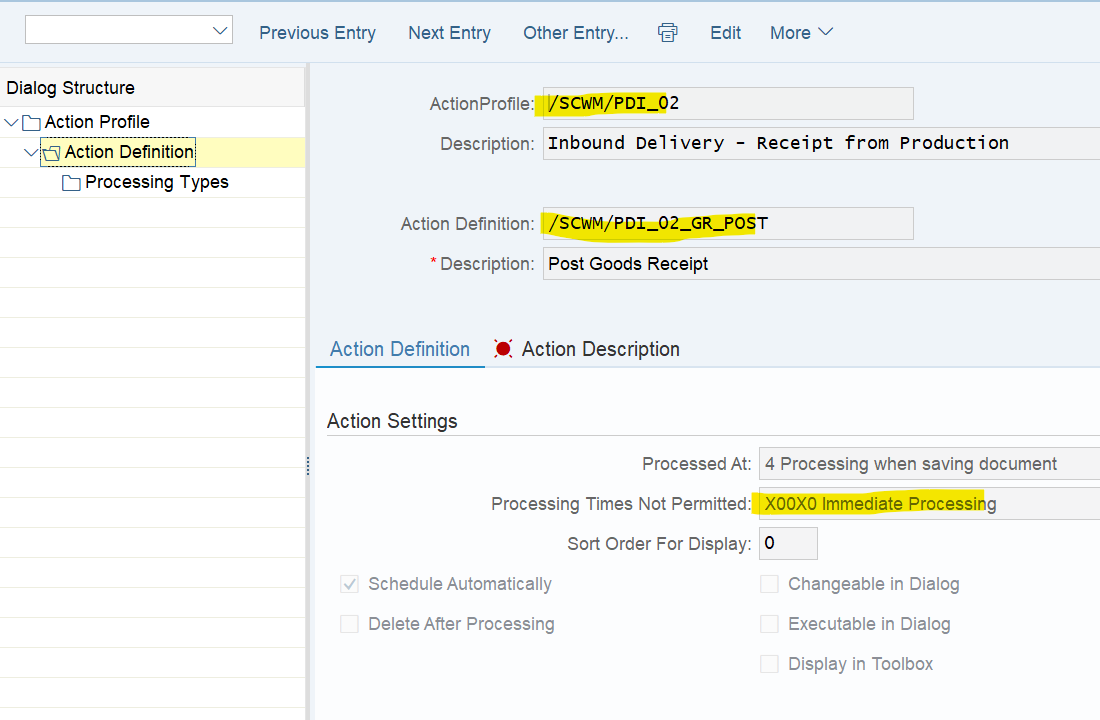Click the Processing Types folder icon
Viewport: 1100px width, 720px height.
point(71,183)
